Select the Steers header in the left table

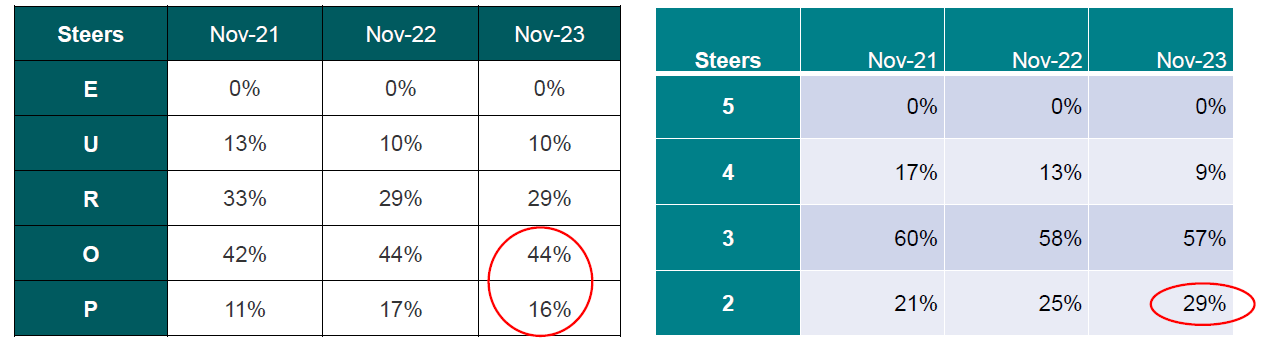(91, 35)
